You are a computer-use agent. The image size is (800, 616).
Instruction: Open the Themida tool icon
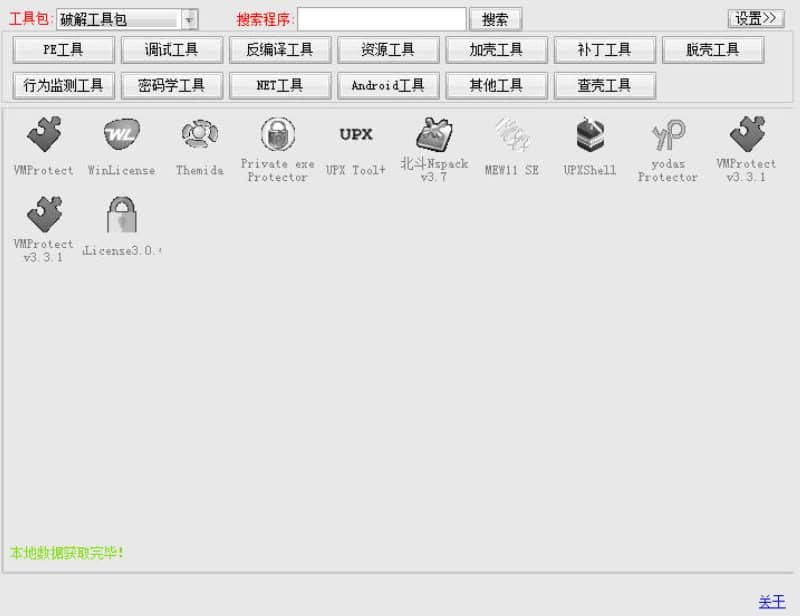click(199, 134)
